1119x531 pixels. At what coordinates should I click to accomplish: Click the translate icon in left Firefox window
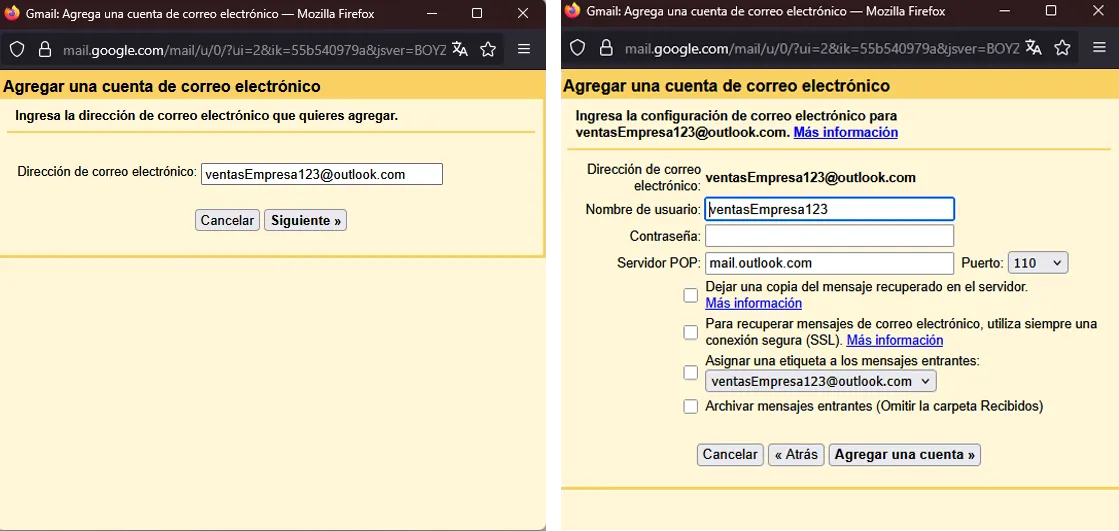(460, 49)
